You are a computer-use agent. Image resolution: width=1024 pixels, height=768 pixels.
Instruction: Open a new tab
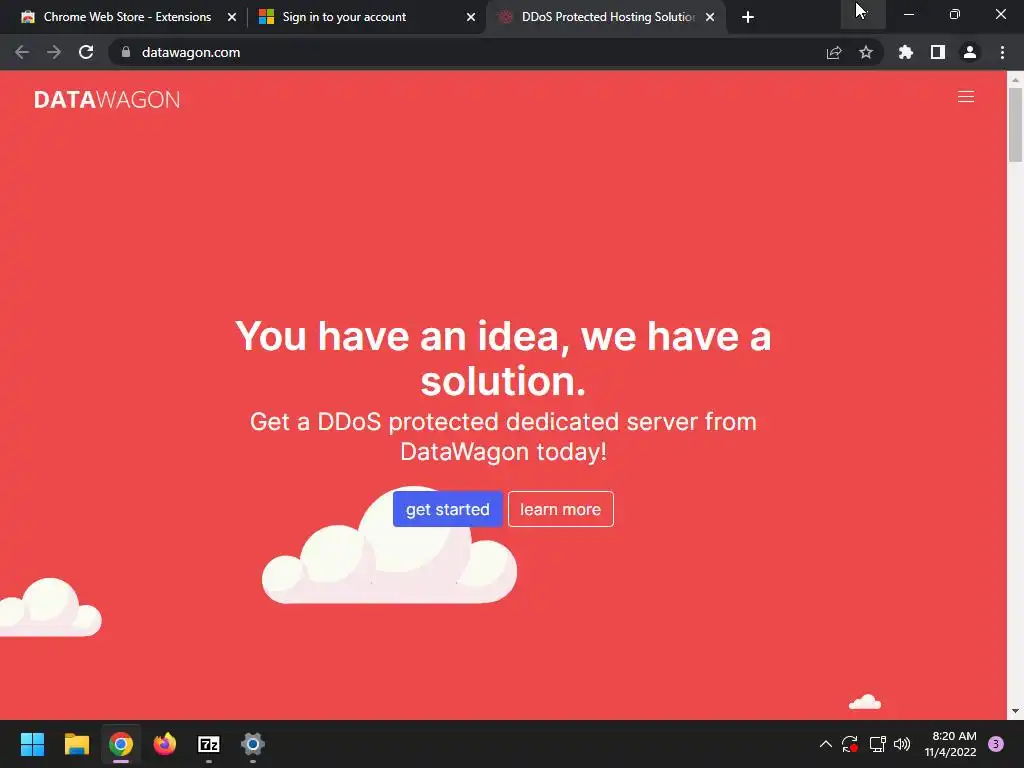[748, 17]
